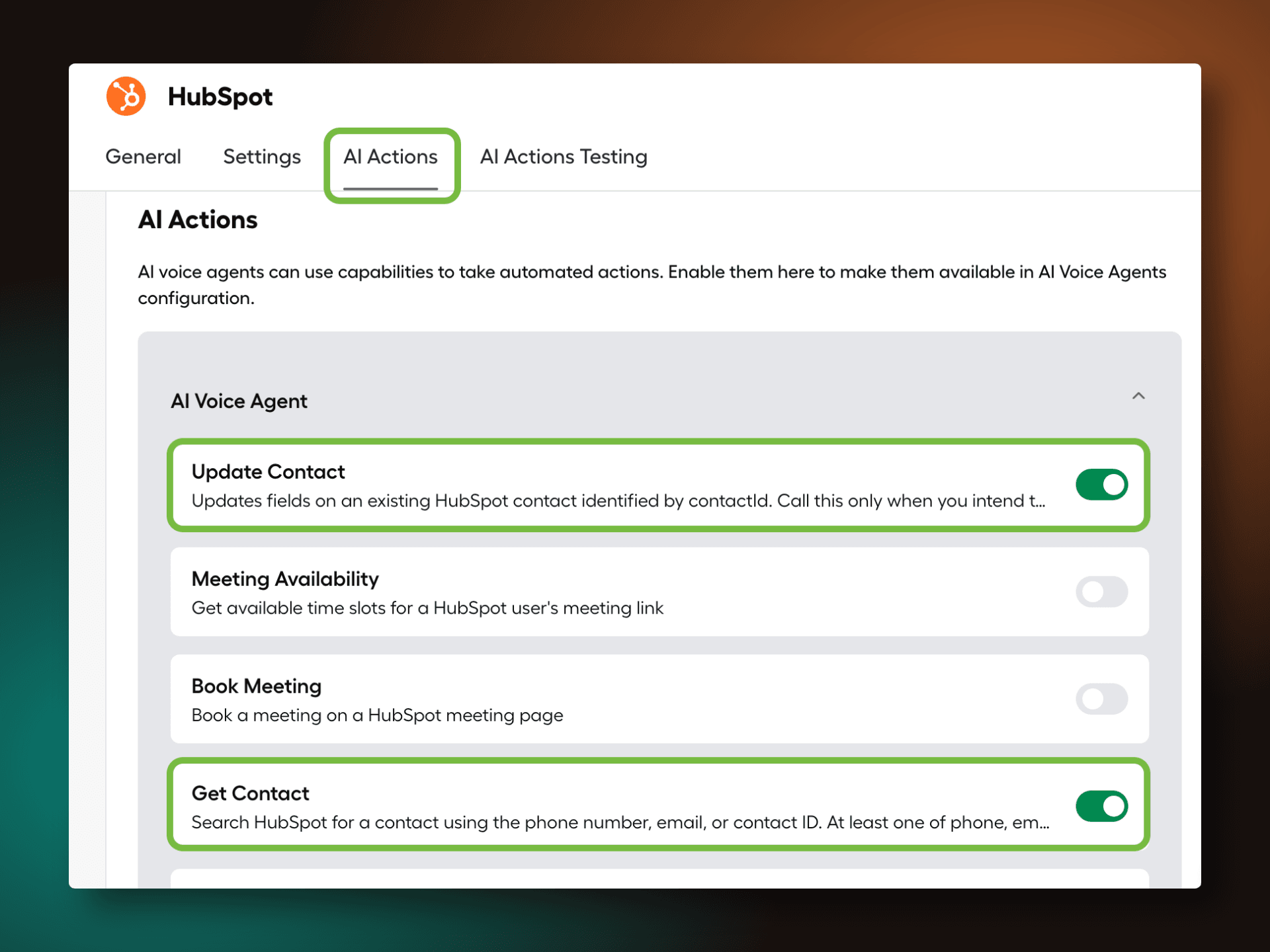Viewport: 1270px width, 952px height.
Task: Click the 'Updates fields on an existing' description
Action: [618, 500]
